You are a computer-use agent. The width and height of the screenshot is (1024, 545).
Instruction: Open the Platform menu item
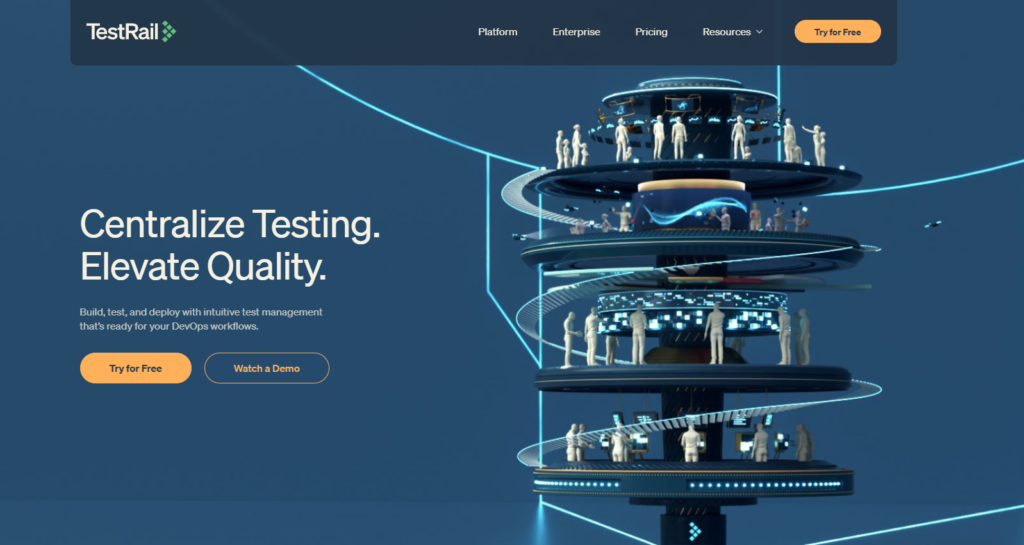pyautogui.click(x=498, y=31)
